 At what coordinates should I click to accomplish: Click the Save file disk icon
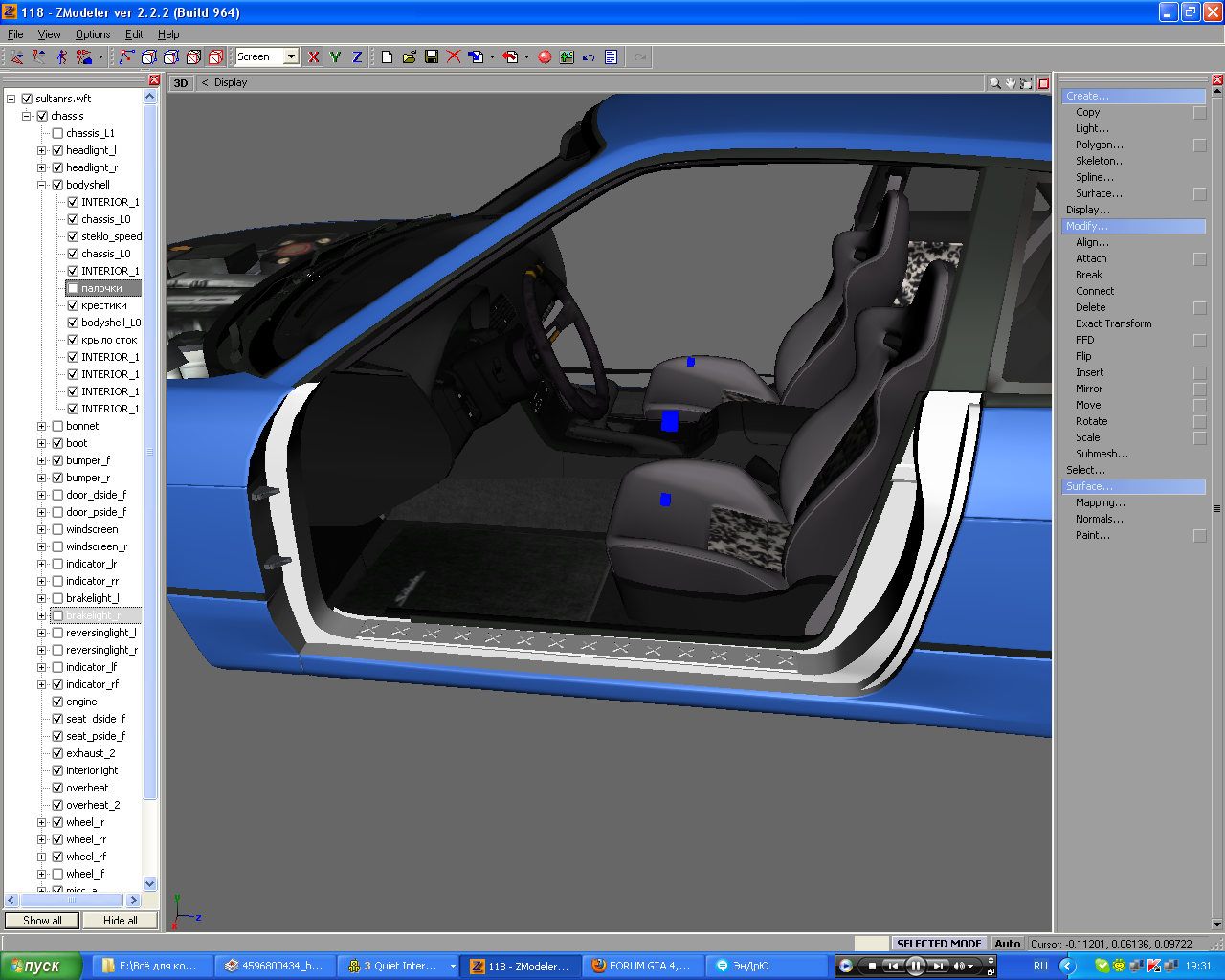pyautogui.click(x=432, y=57)
